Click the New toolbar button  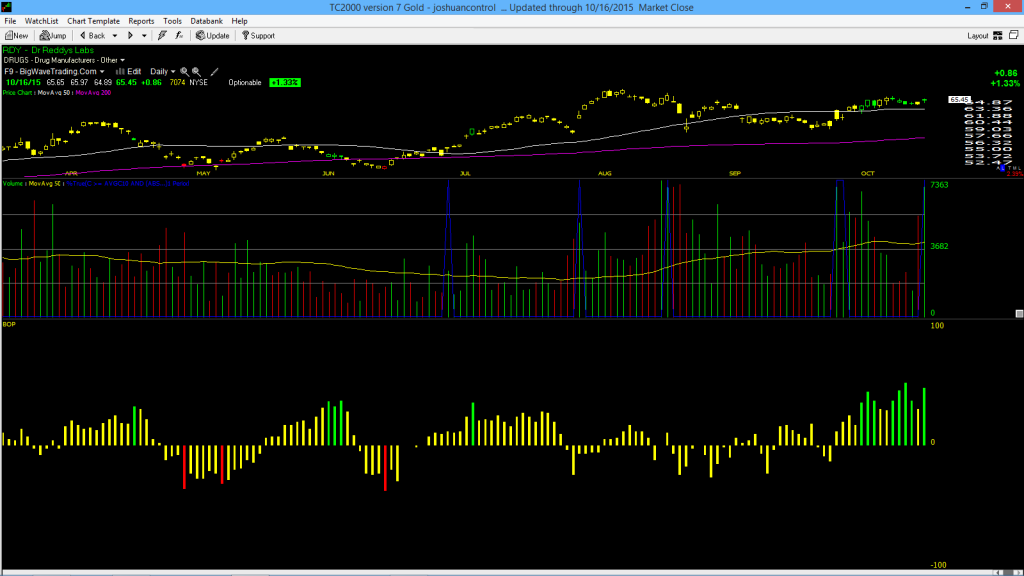(16, 36)
